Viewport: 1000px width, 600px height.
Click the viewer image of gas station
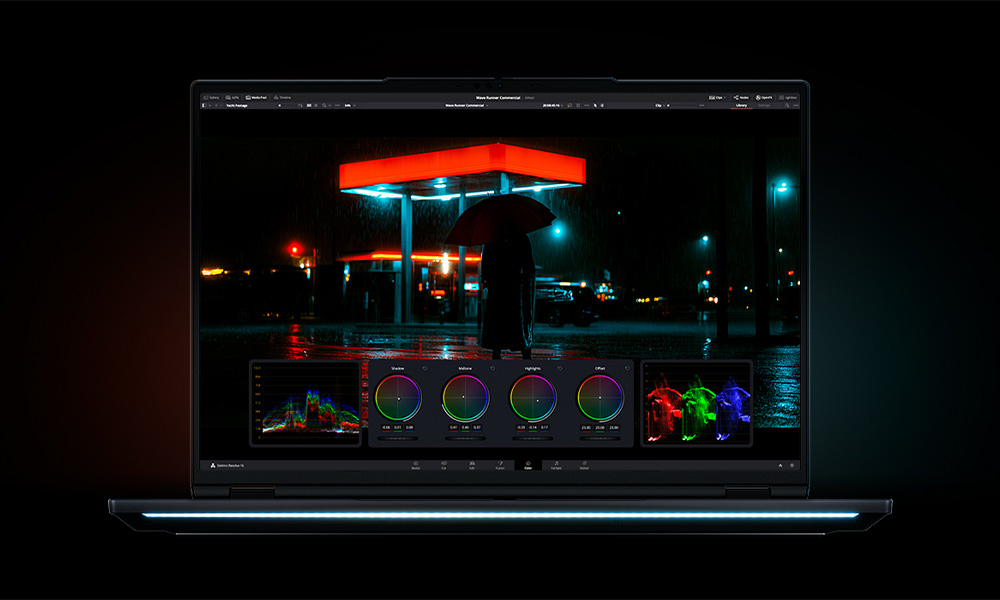click(500, 249)
